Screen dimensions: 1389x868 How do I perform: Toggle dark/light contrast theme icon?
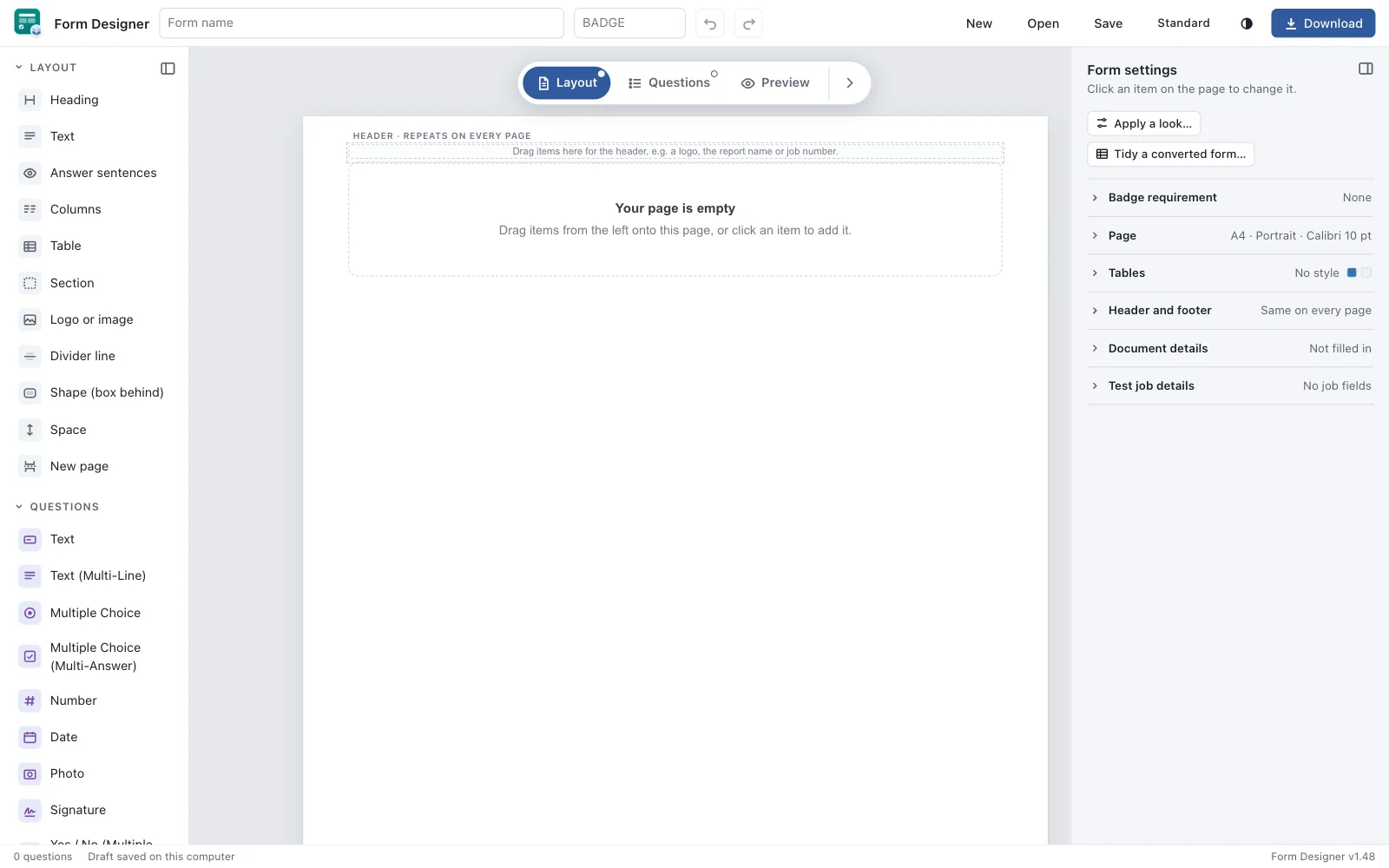tap(1247, 23)
